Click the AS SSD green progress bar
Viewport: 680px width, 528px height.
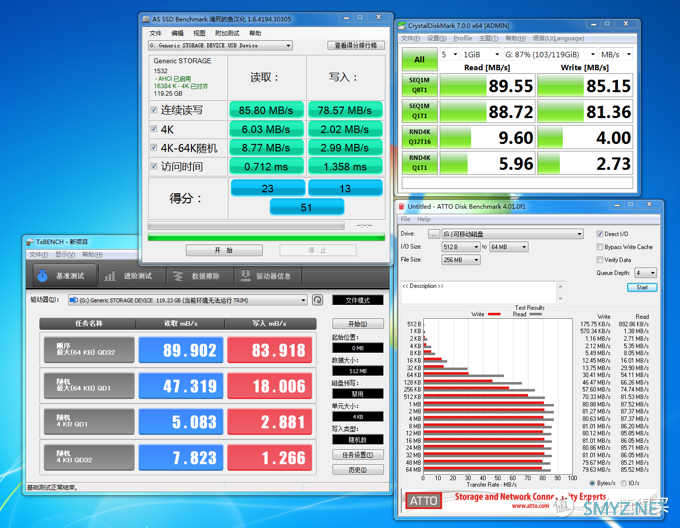tap(266, 237)
